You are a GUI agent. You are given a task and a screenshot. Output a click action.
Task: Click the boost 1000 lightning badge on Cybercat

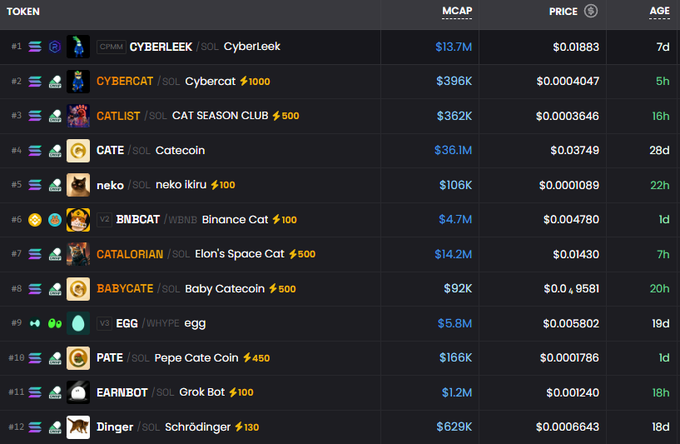[x=255, y=81]
